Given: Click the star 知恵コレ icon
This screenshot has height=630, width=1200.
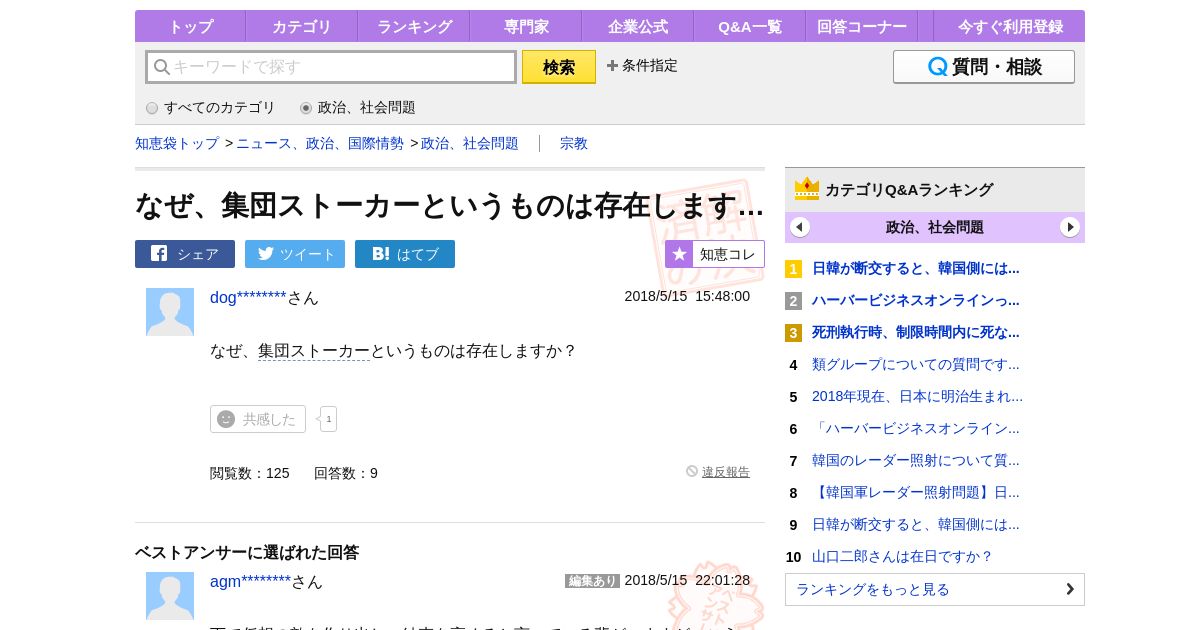Looking at the screenshot, I should pos(680,254).
